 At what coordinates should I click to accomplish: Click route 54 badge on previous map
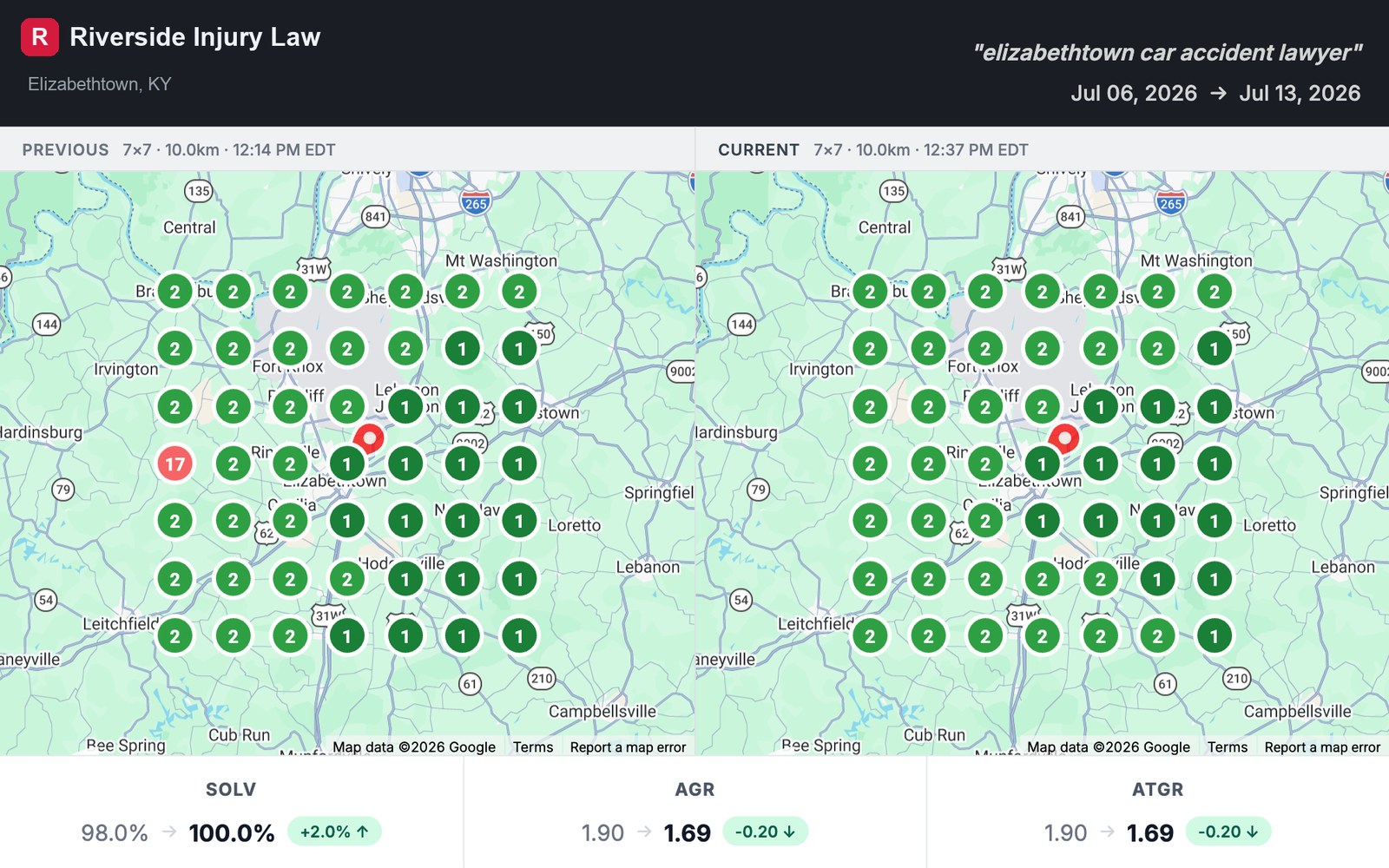click(x=46, y=600)
